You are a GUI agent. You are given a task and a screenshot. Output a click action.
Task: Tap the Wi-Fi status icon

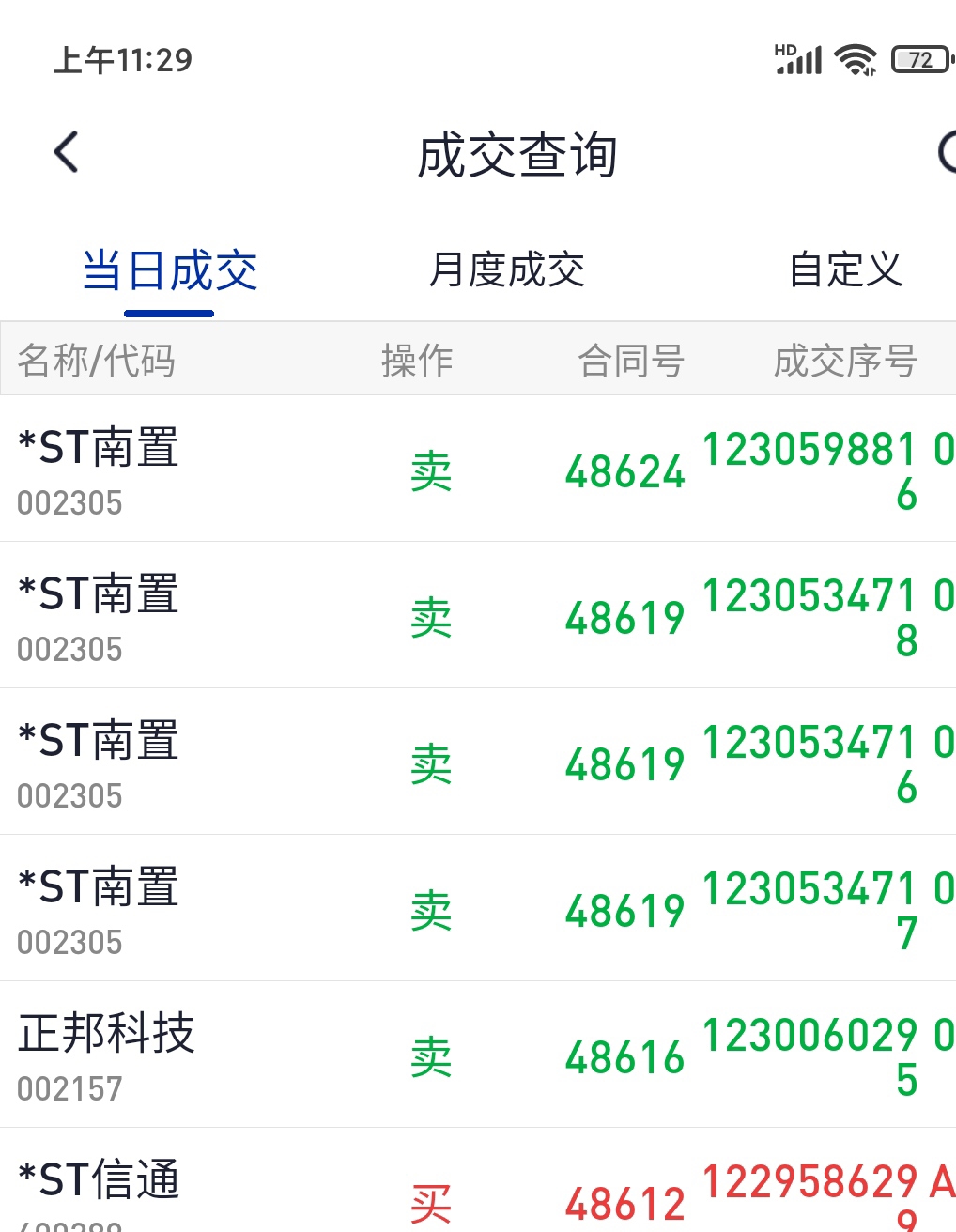[856, 60]
